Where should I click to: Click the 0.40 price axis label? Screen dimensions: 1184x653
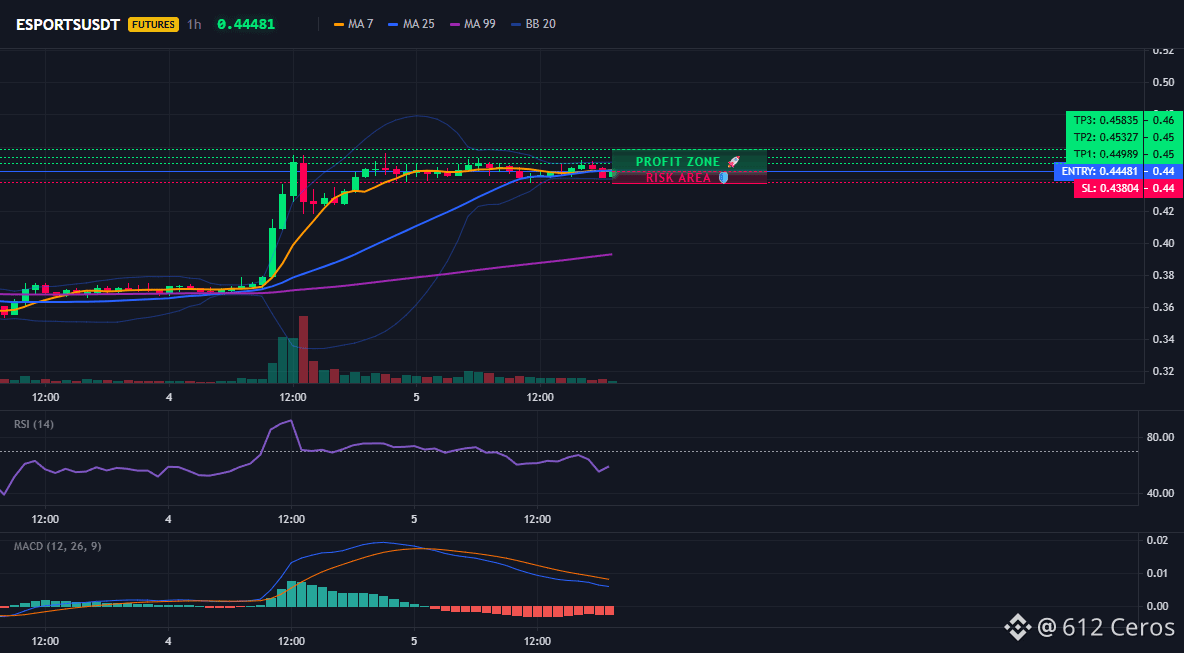coord(1163,243)
